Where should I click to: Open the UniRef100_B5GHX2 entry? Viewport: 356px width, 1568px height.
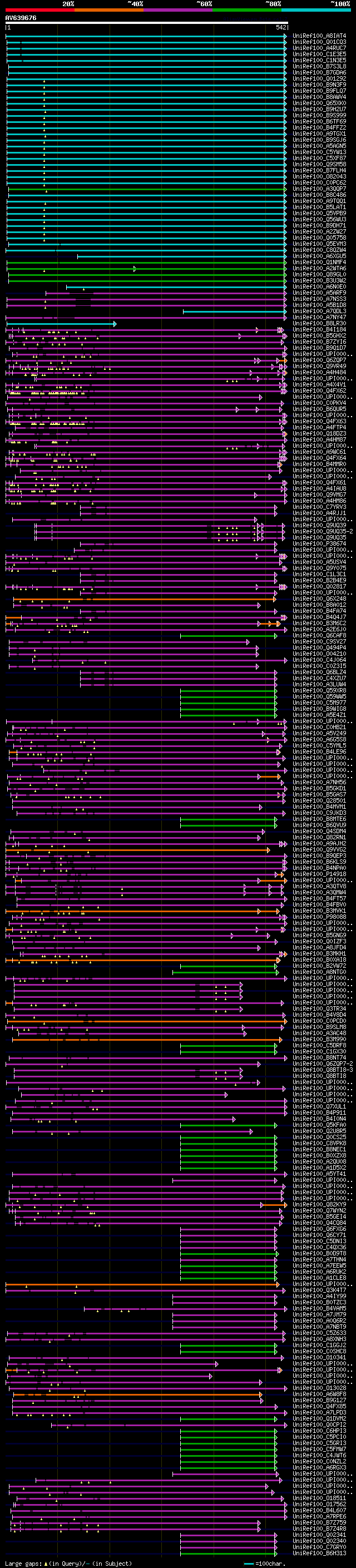tap(319, 336)
